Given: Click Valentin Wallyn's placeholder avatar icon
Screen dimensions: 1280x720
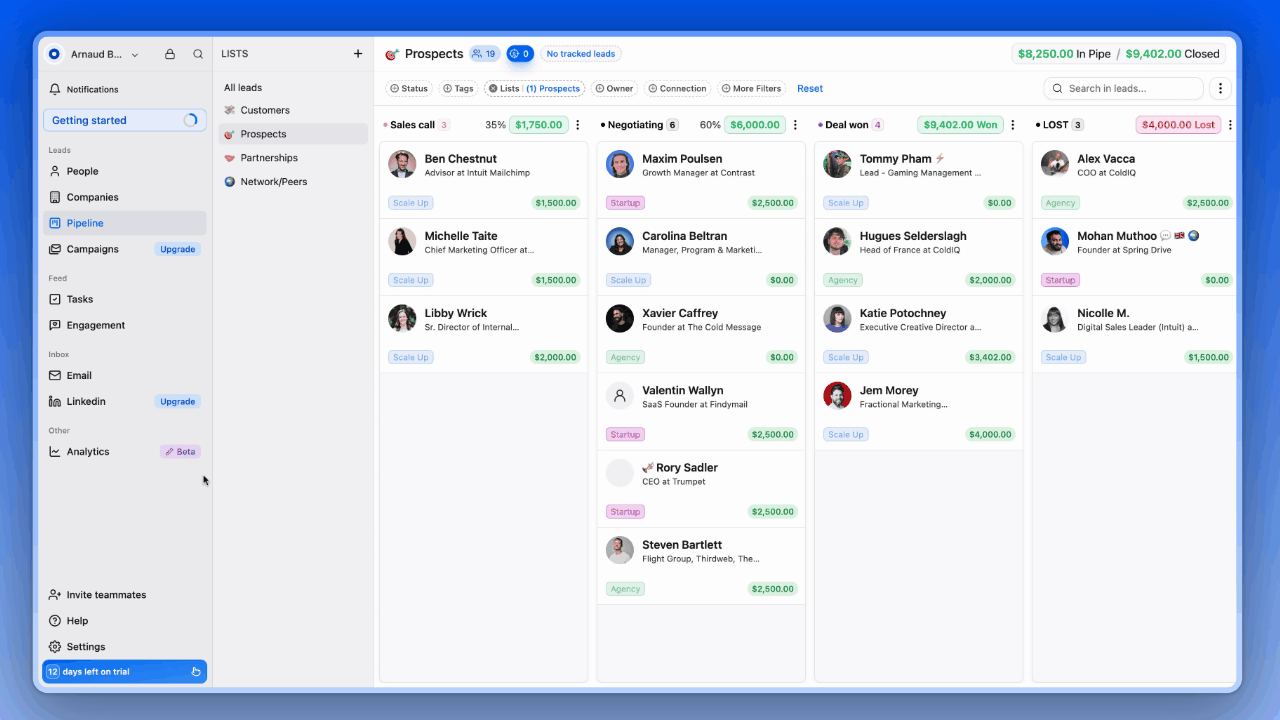Looking at the screenshot, I should click(x=620, y=396).
